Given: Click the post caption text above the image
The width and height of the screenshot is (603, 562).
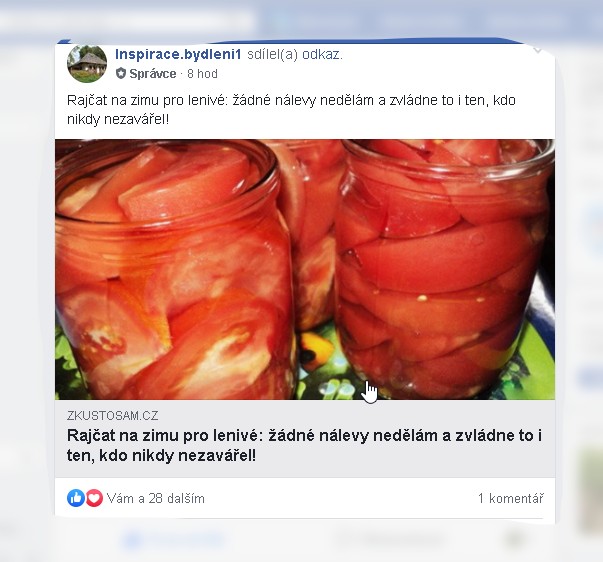Looking at the screenshot, I should pos(291,110).
